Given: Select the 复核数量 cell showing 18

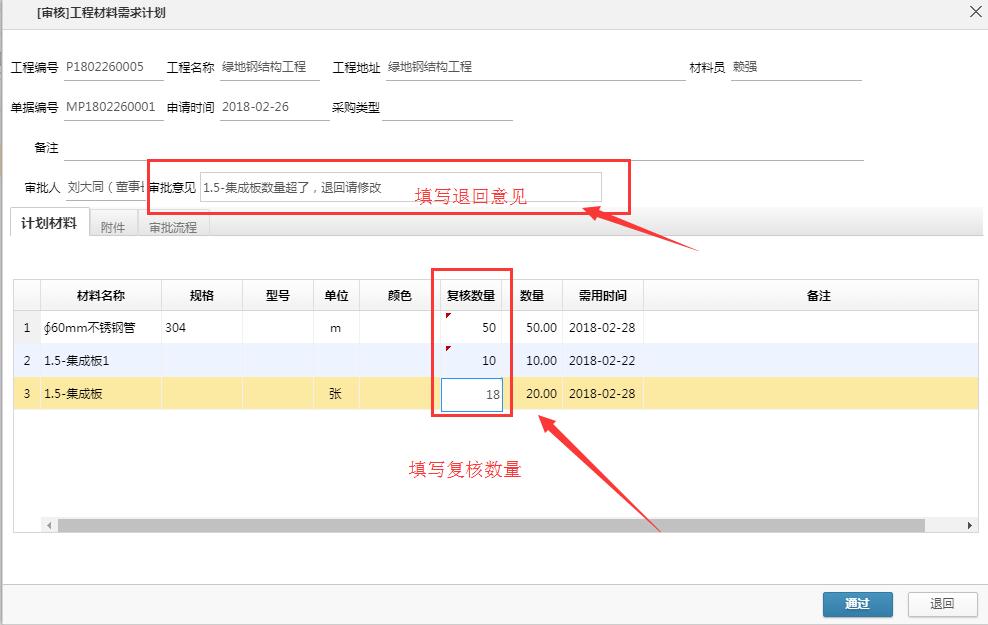Looking at the screenshot, I should click(x=472, y=394).
